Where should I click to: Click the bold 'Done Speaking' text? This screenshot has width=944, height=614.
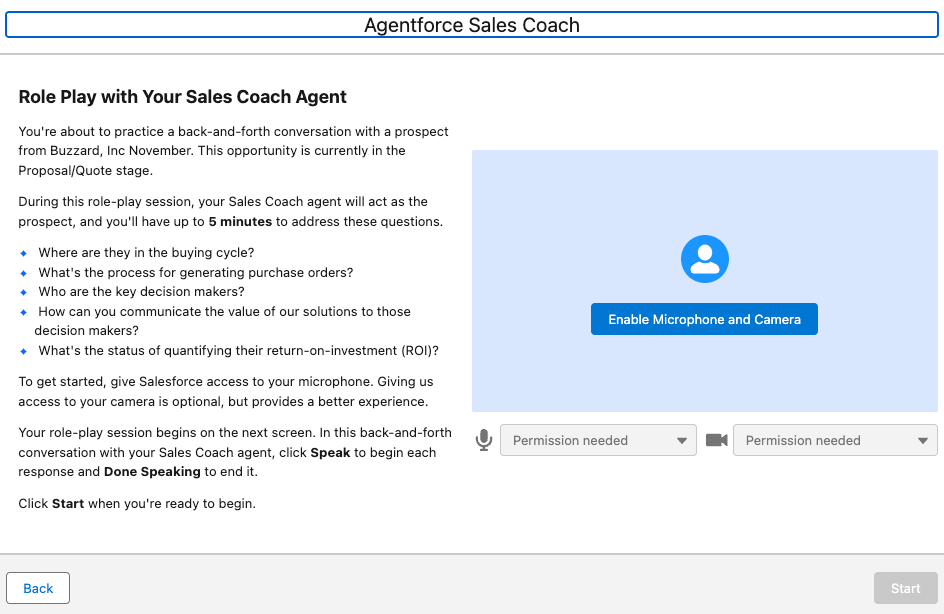[152, 471]
